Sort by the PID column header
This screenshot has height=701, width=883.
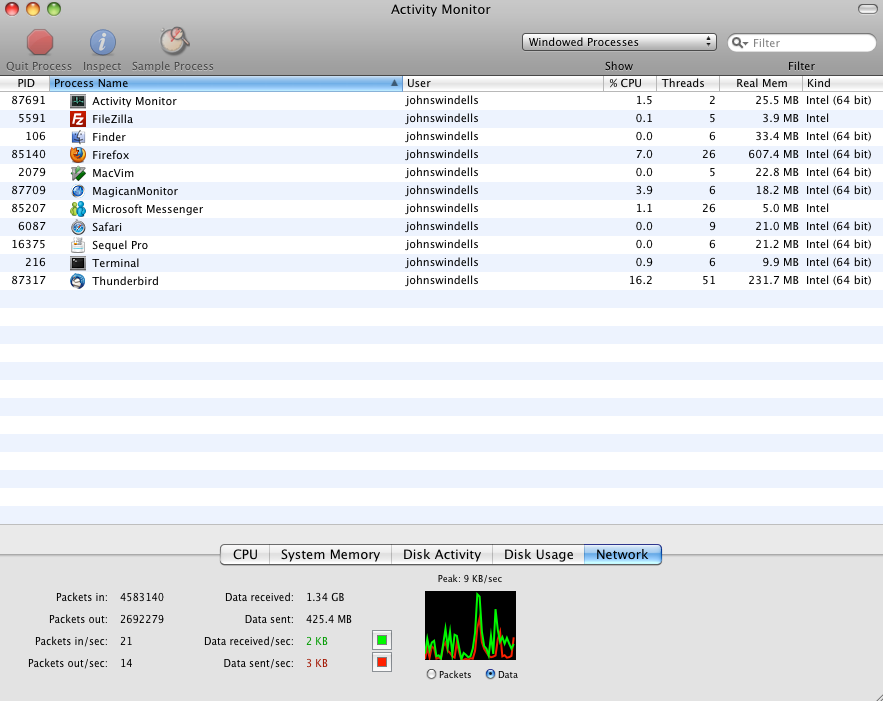[x=25, y=83]
